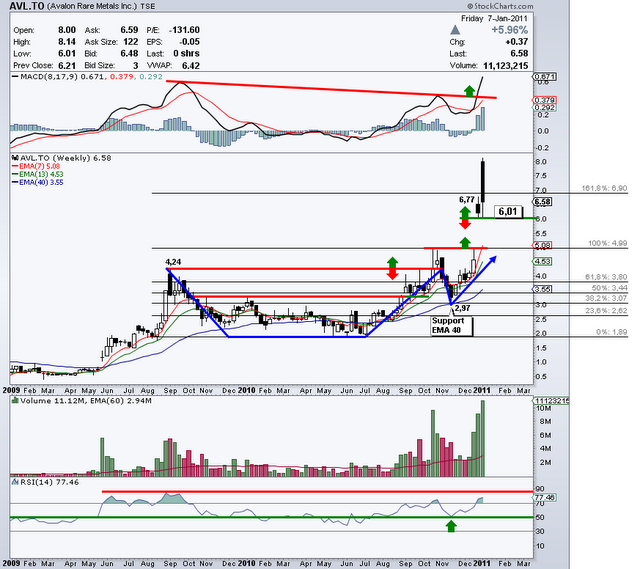Click the 6.58 last price tag on price axis

click(543, 202)
